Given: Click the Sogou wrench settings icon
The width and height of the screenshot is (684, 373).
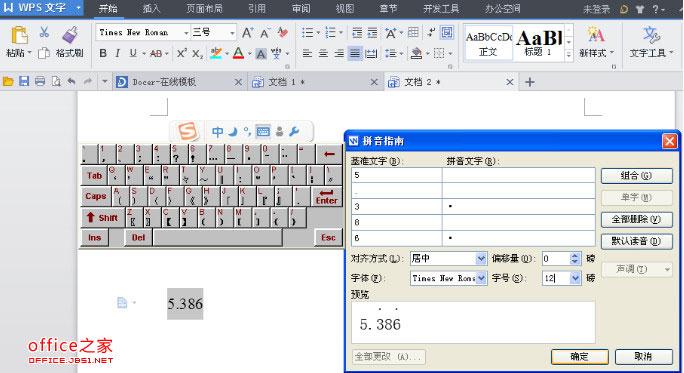Looking at the screenshot, I should click(x=294, y=131).
